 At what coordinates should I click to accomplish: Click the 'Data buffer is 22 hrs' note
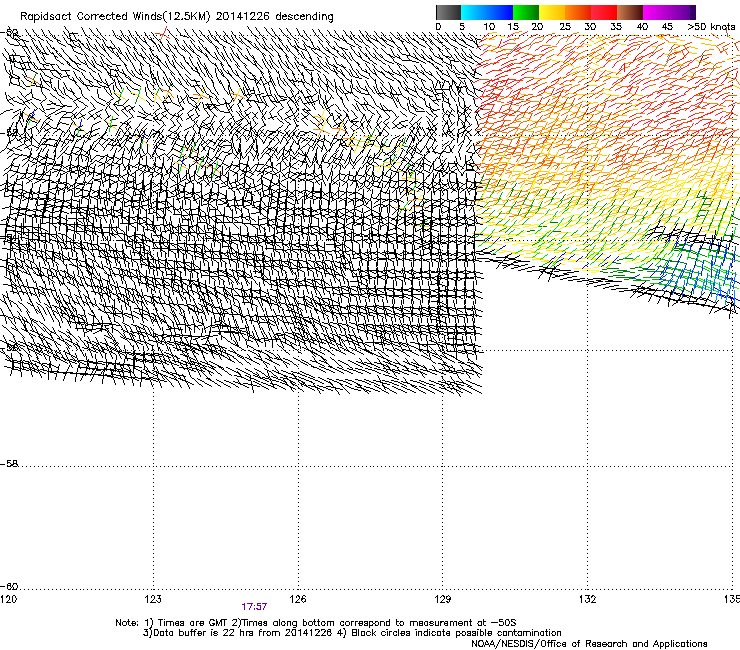click(x=238, y=633)
